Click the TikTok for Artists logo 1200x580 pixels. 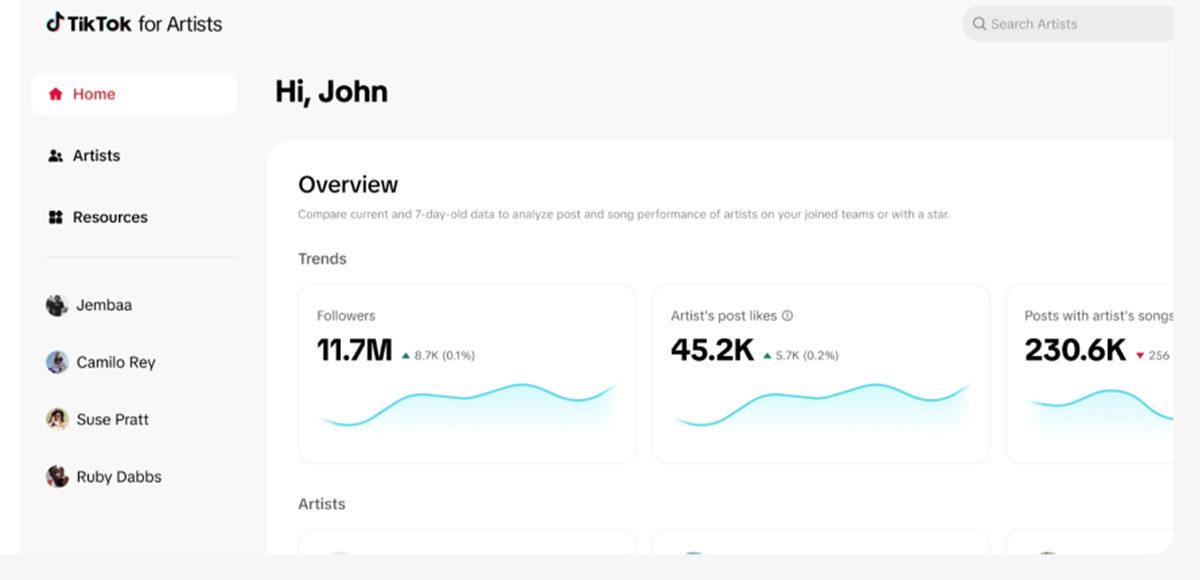point(135,24)
